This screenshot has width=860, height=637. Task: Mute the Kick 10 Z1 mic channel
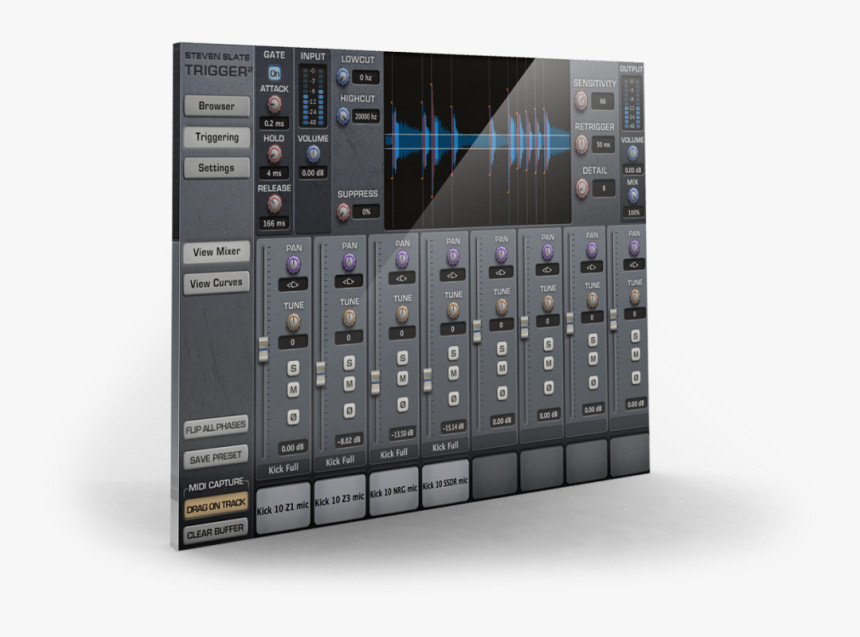(293, 390)
